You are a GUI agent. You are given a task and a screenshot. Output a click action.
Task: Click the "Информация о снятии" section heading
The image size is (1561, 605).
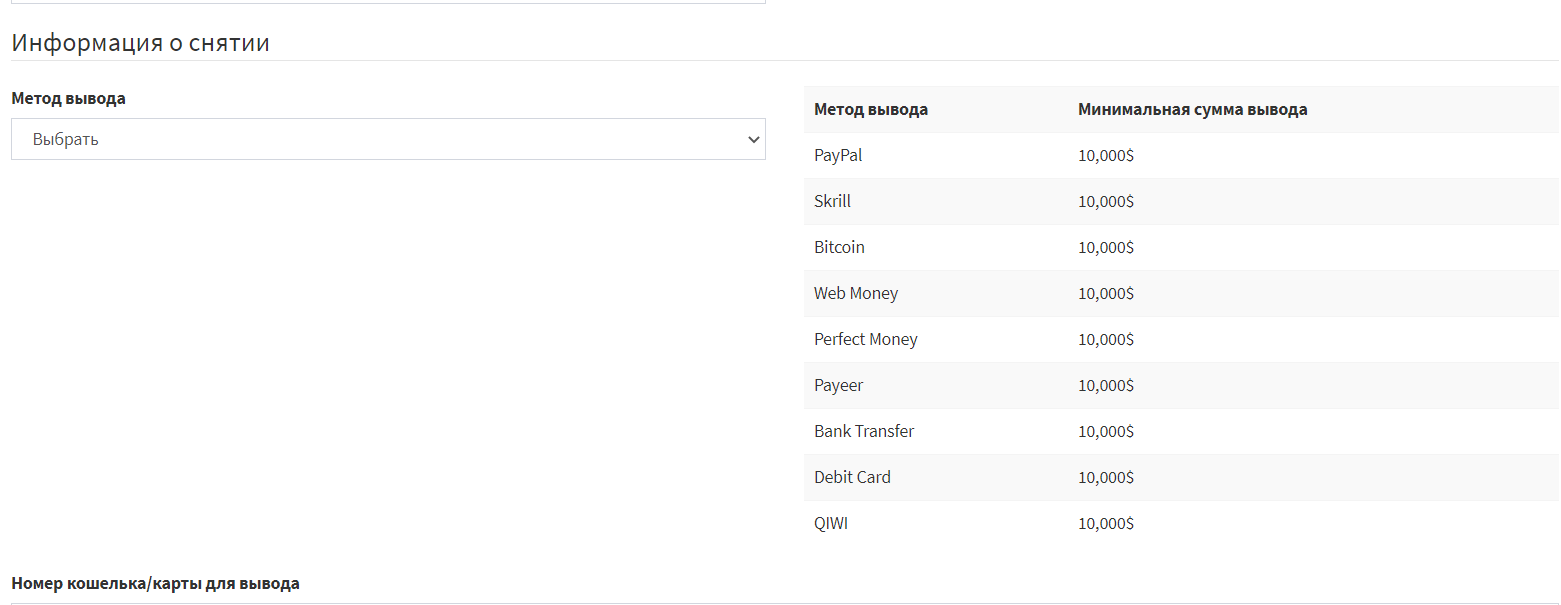tap(141, 44)
